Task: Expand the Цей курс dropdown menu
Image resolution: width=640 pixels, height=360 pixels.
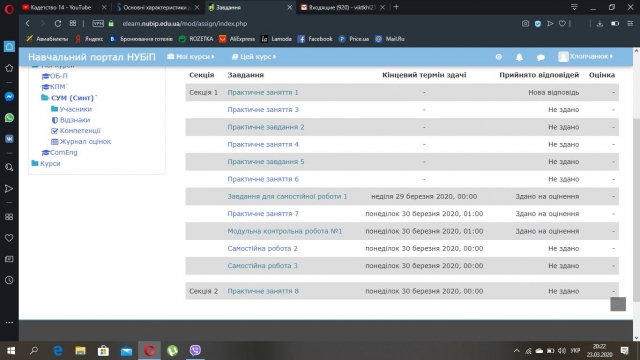Action: (x=254, y=57)
